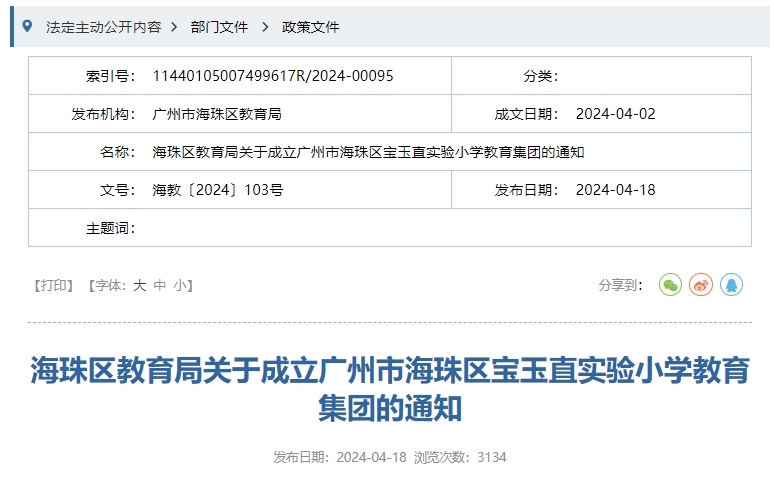Viewport: 774px width, 484px height.
Task: Navigate to 政策文件 breadcrumb
Action: point(311,27)
